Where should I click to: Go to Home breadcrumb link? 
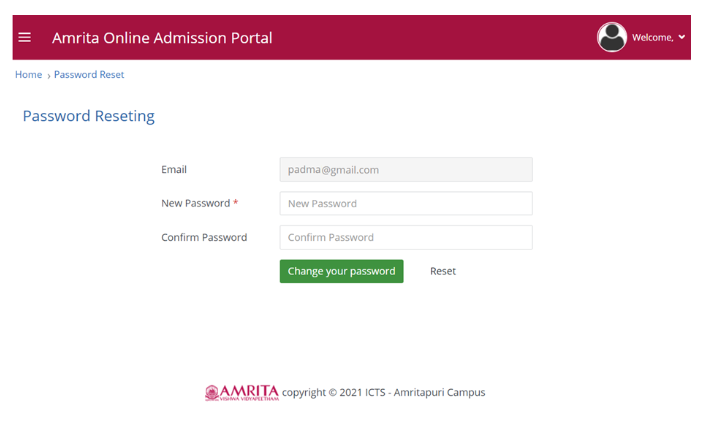[28, 75]
